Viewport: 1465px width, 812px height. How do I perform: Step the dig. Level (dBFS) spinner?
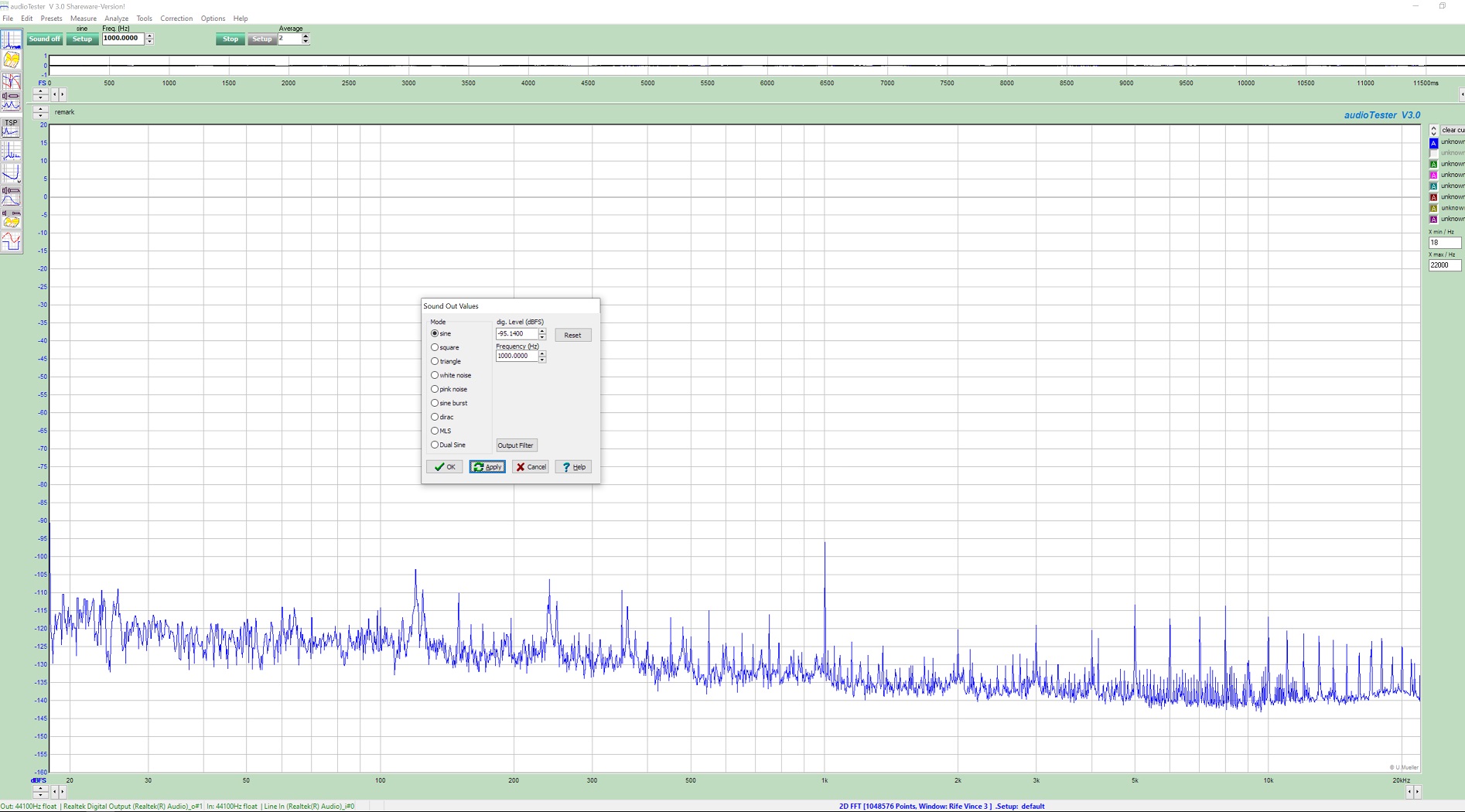click(x=542, y=334)
